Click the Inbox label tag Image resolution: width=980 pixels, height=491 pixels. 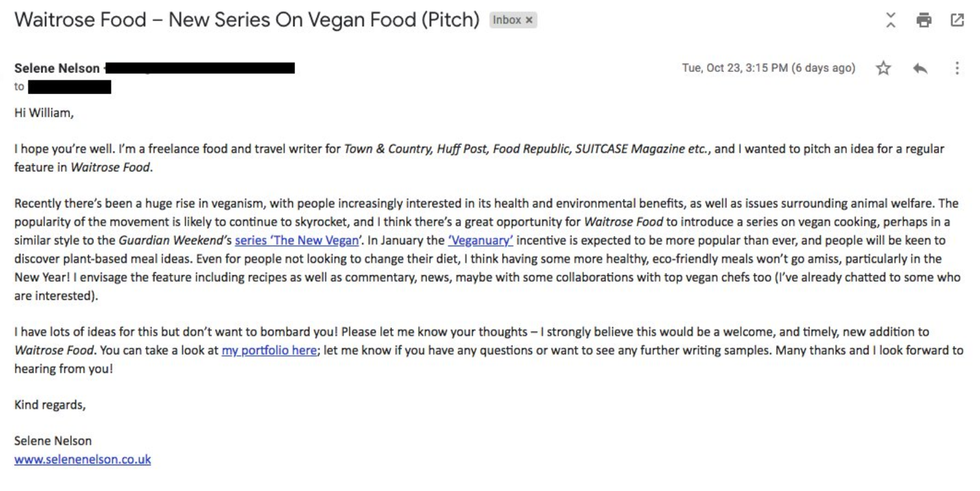(507, 20)
